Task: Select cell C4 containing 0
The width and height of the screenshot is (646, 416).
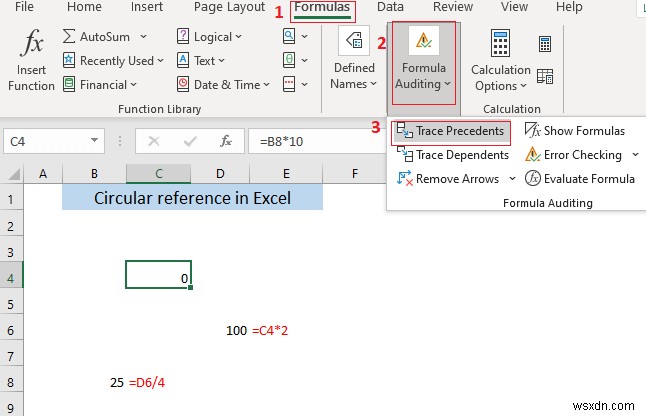Action: (x=159, y=274)
